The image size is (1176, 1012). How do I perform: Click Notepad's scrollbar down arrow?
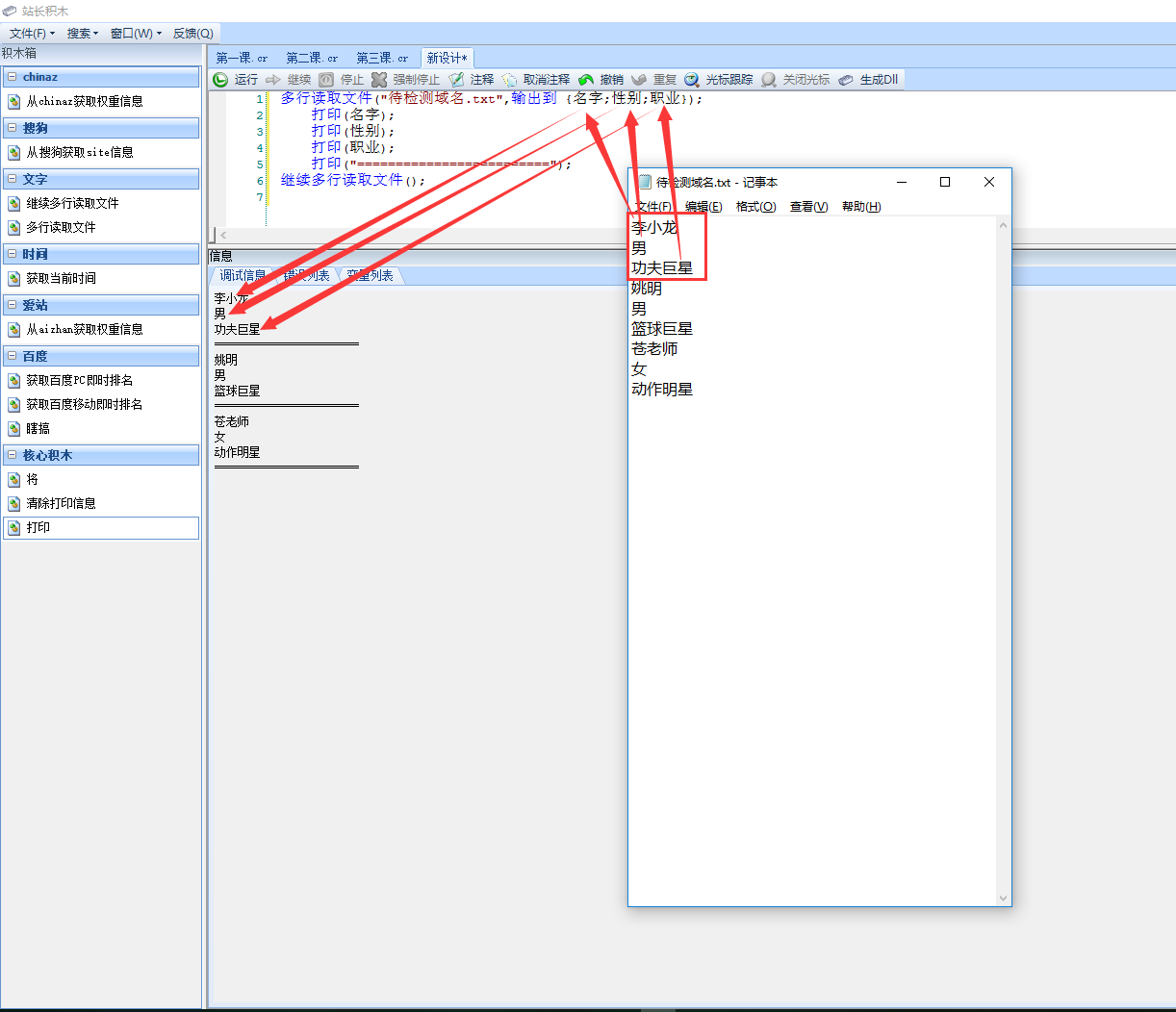click(1003, 898)
